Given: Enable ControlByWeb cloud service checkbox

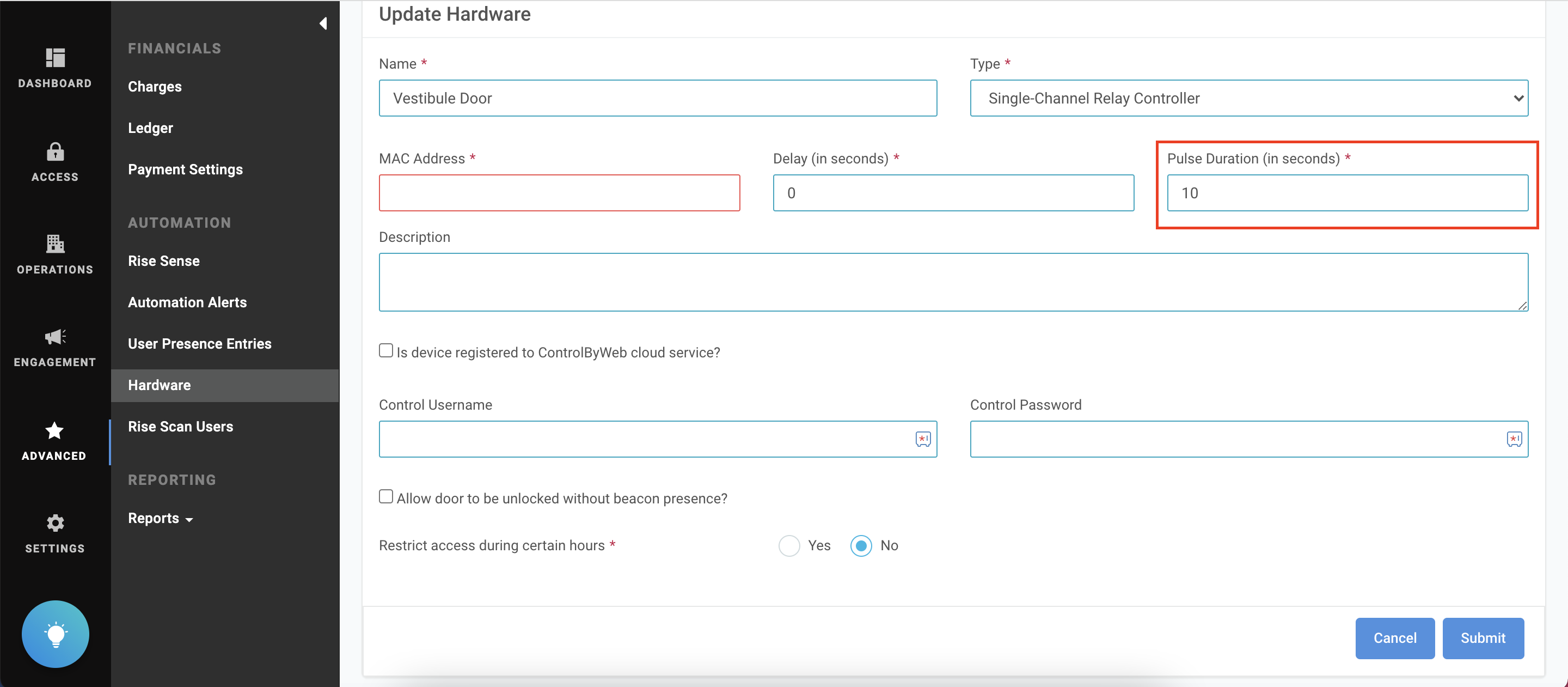Looking at the screenshot, I should click(386, 351).
